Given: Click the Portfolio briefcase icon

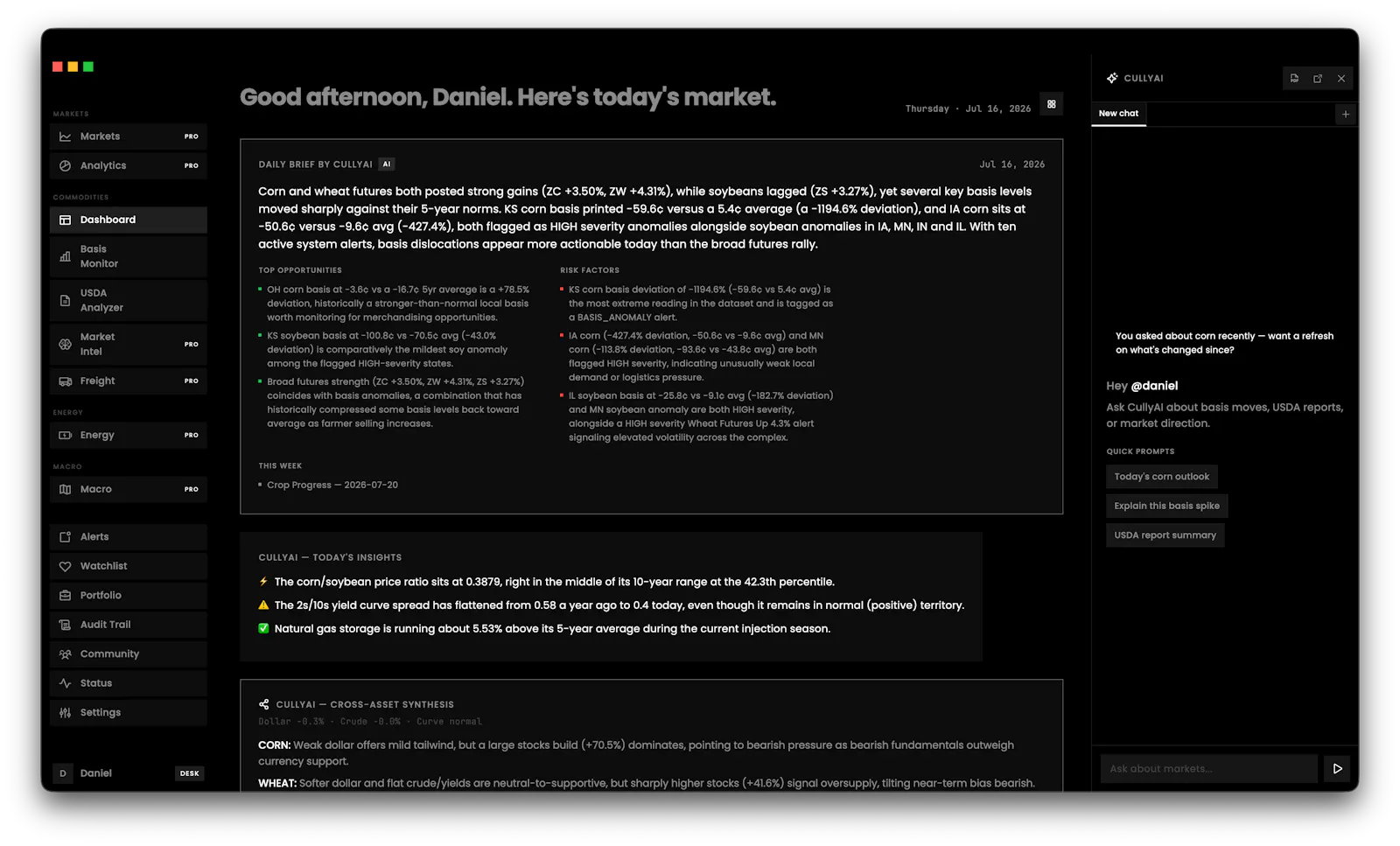Looking at the screenshot, I should [65, 596].
